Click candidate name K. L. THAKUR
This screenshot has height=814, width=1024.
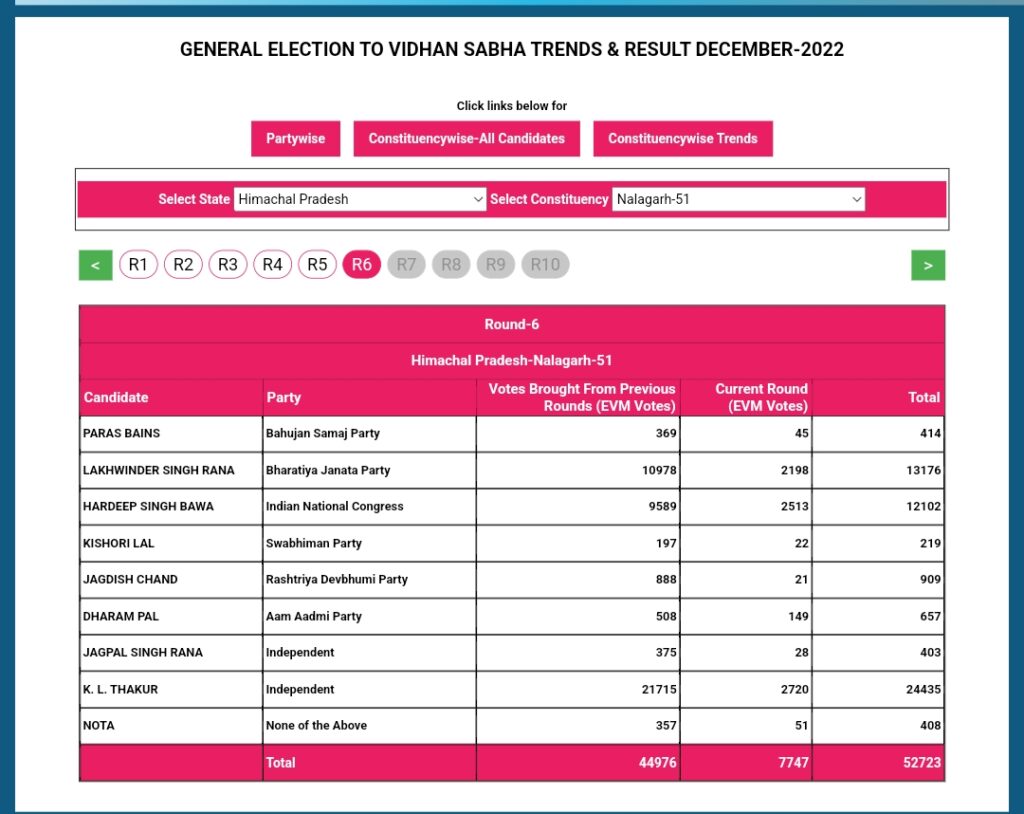coord(121,689)
